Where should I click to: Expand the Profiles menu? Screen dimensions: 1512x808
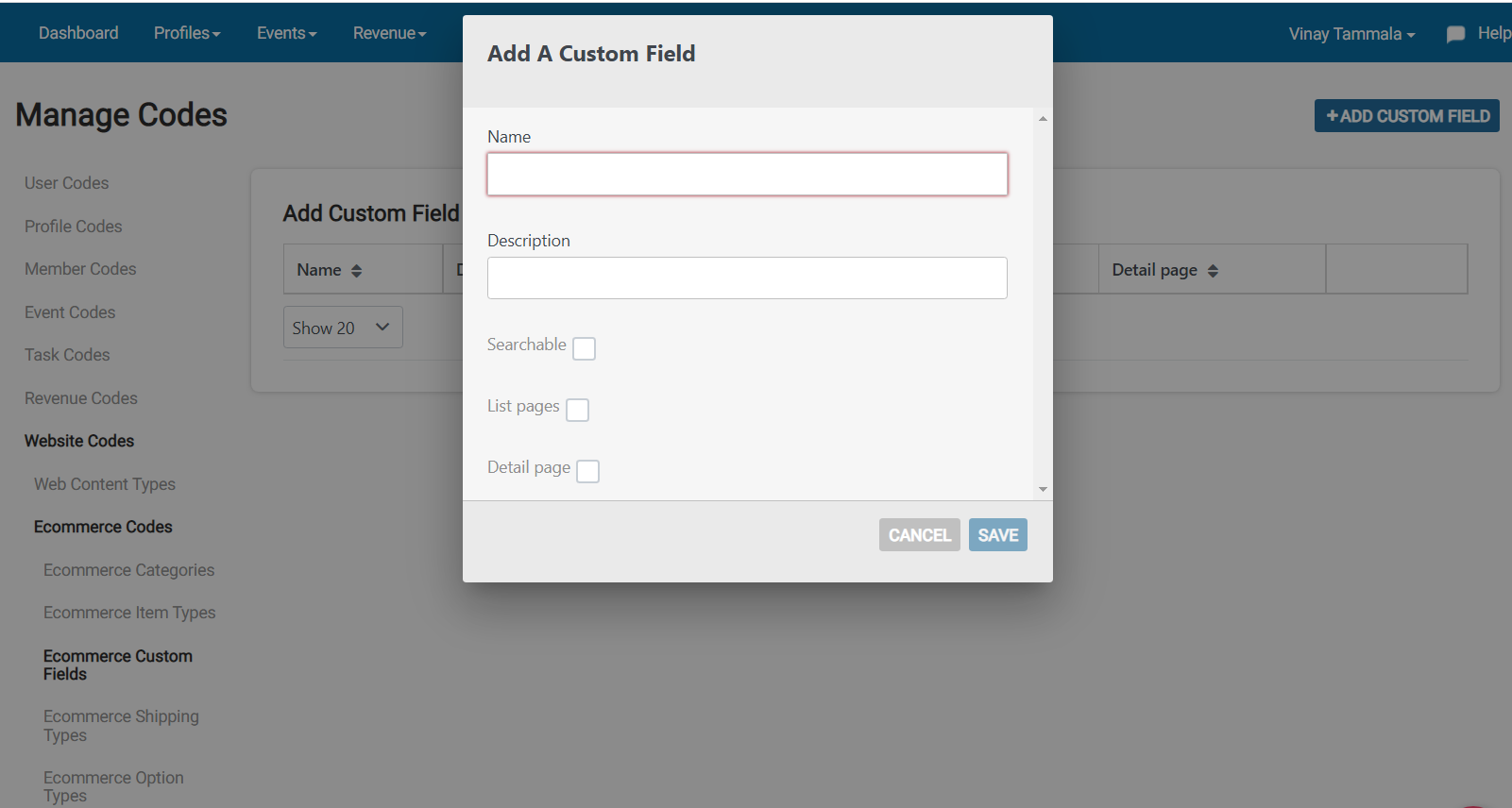coord(187,33)
